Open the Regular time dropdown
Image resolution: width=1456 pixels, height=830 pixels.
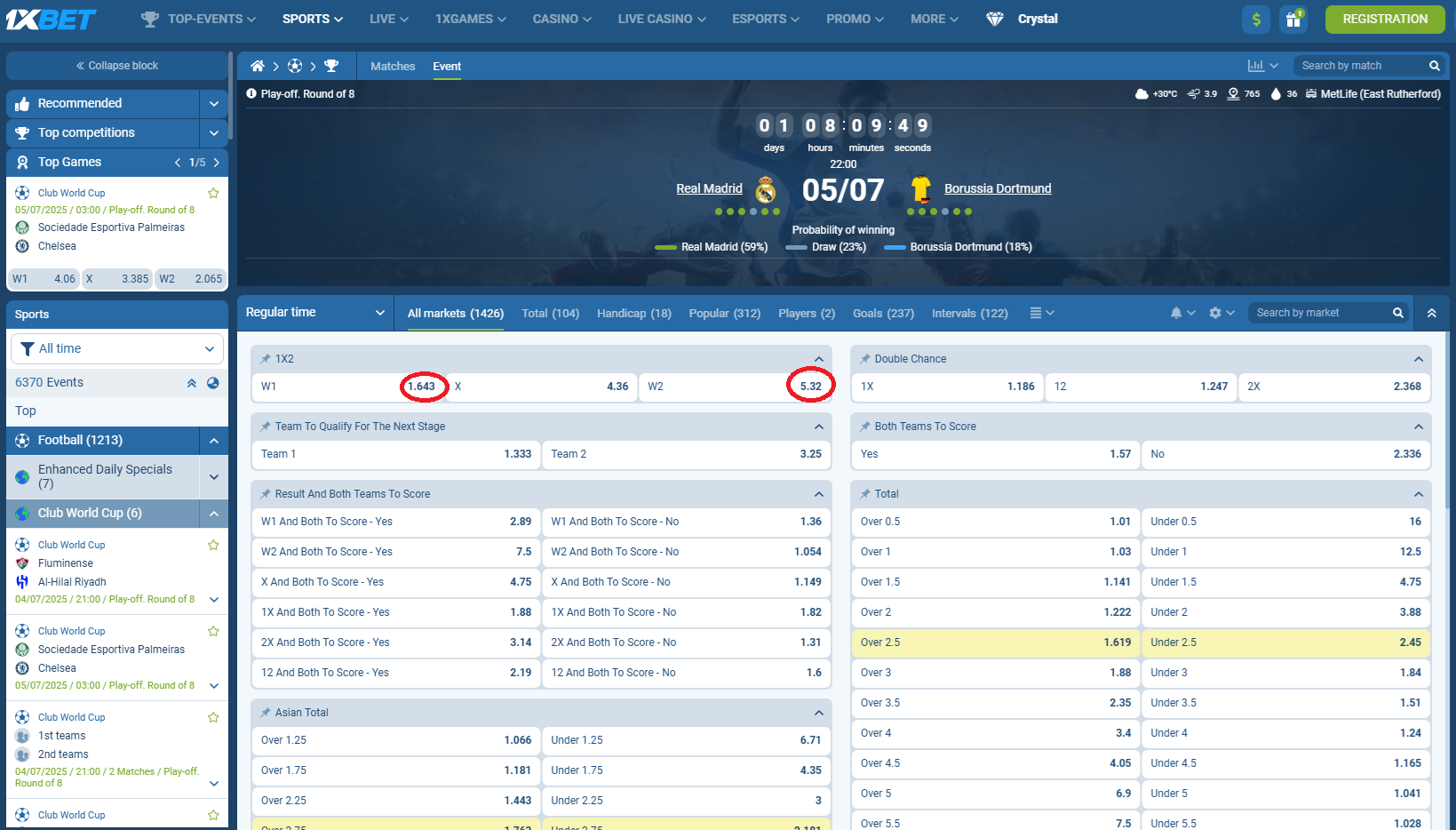coord(315,313)
